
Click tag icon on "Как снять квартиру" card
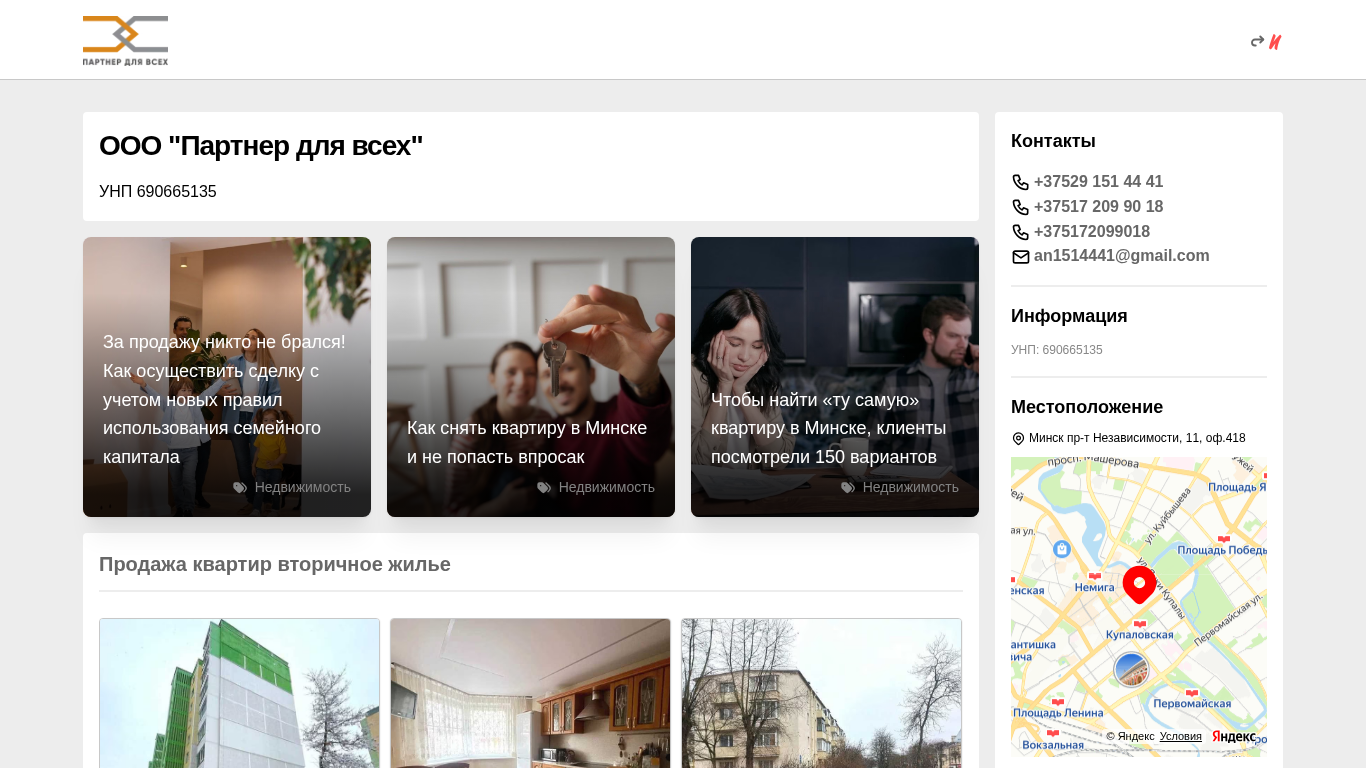[544, 488]
